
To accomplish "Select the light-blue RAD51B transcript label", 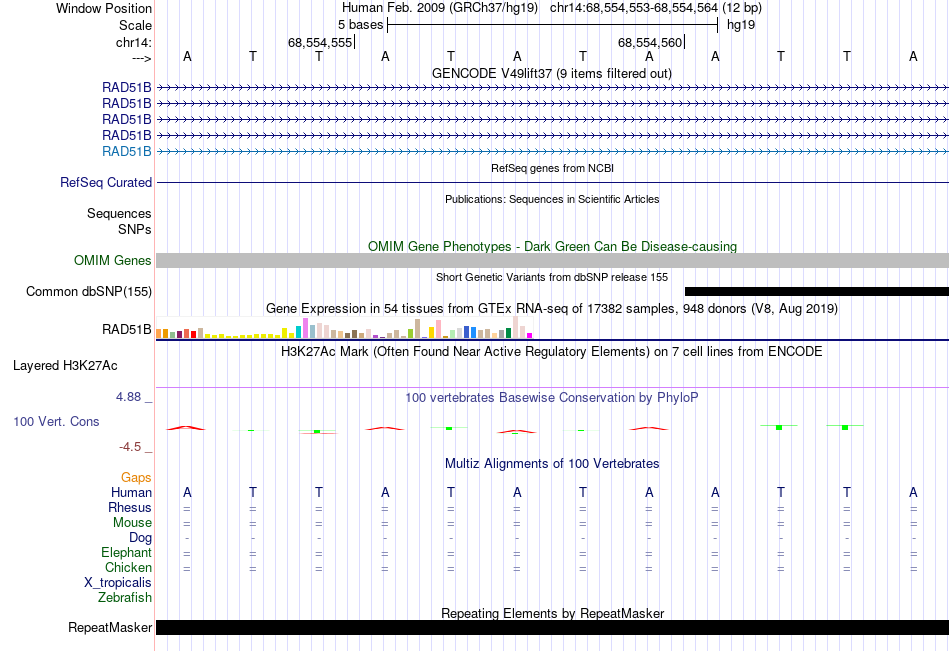I will click(x=127, y=152).
